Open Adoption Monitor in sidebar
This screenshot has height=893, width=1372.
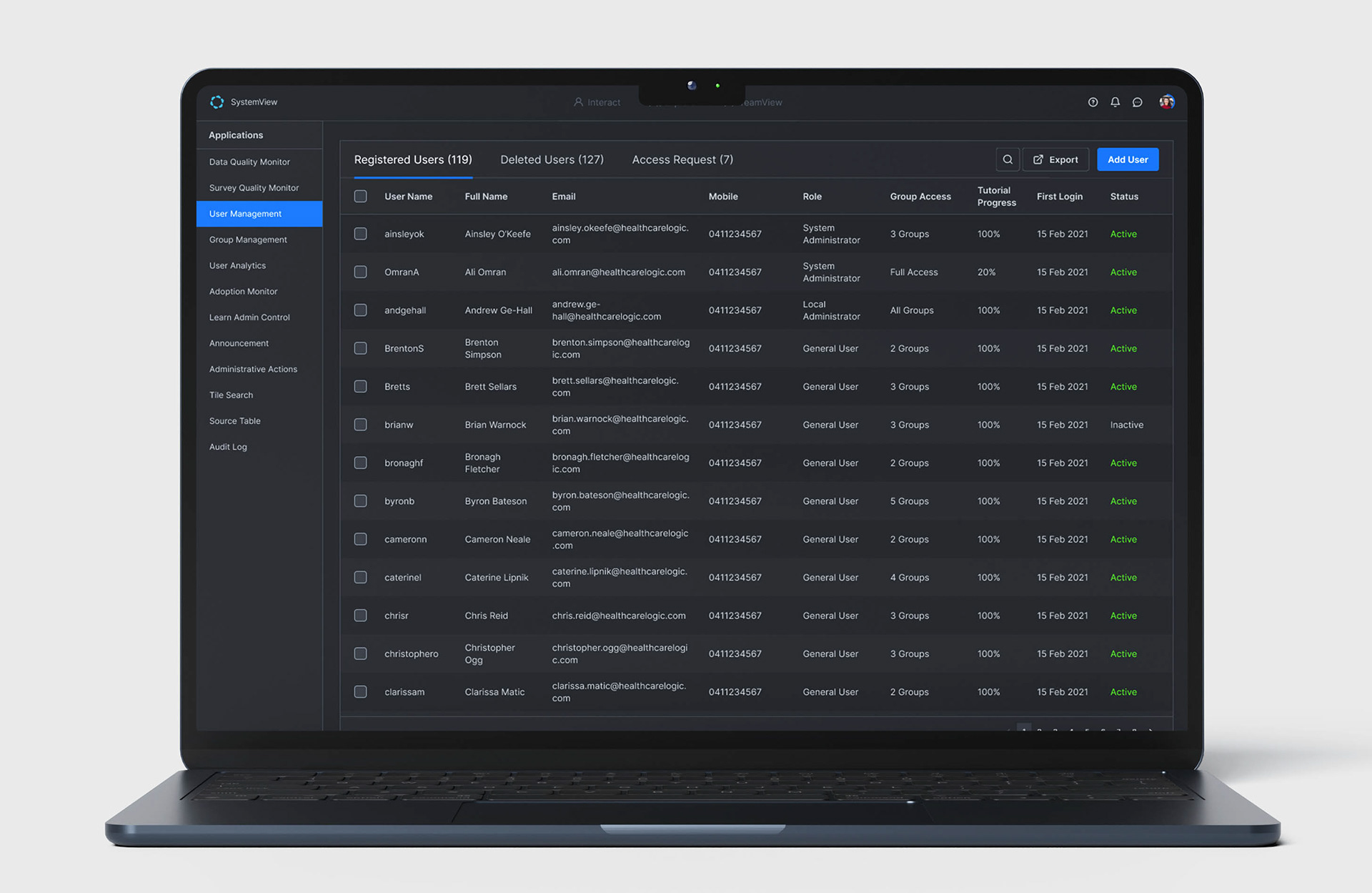pyautogui.click(x=259, y=291)
